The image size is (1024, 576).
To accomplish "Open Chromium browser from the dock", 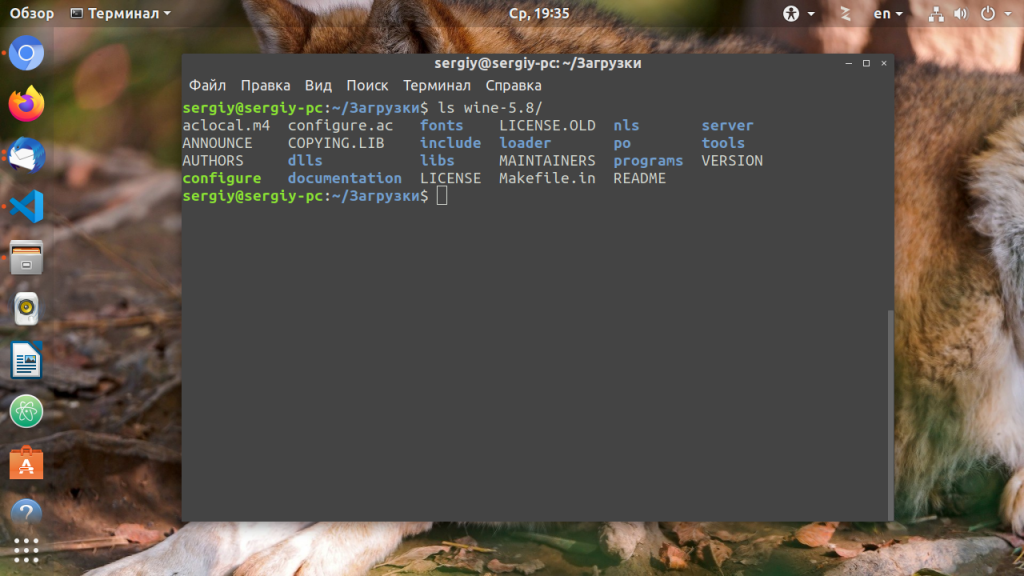I will [x=24, y=52].
